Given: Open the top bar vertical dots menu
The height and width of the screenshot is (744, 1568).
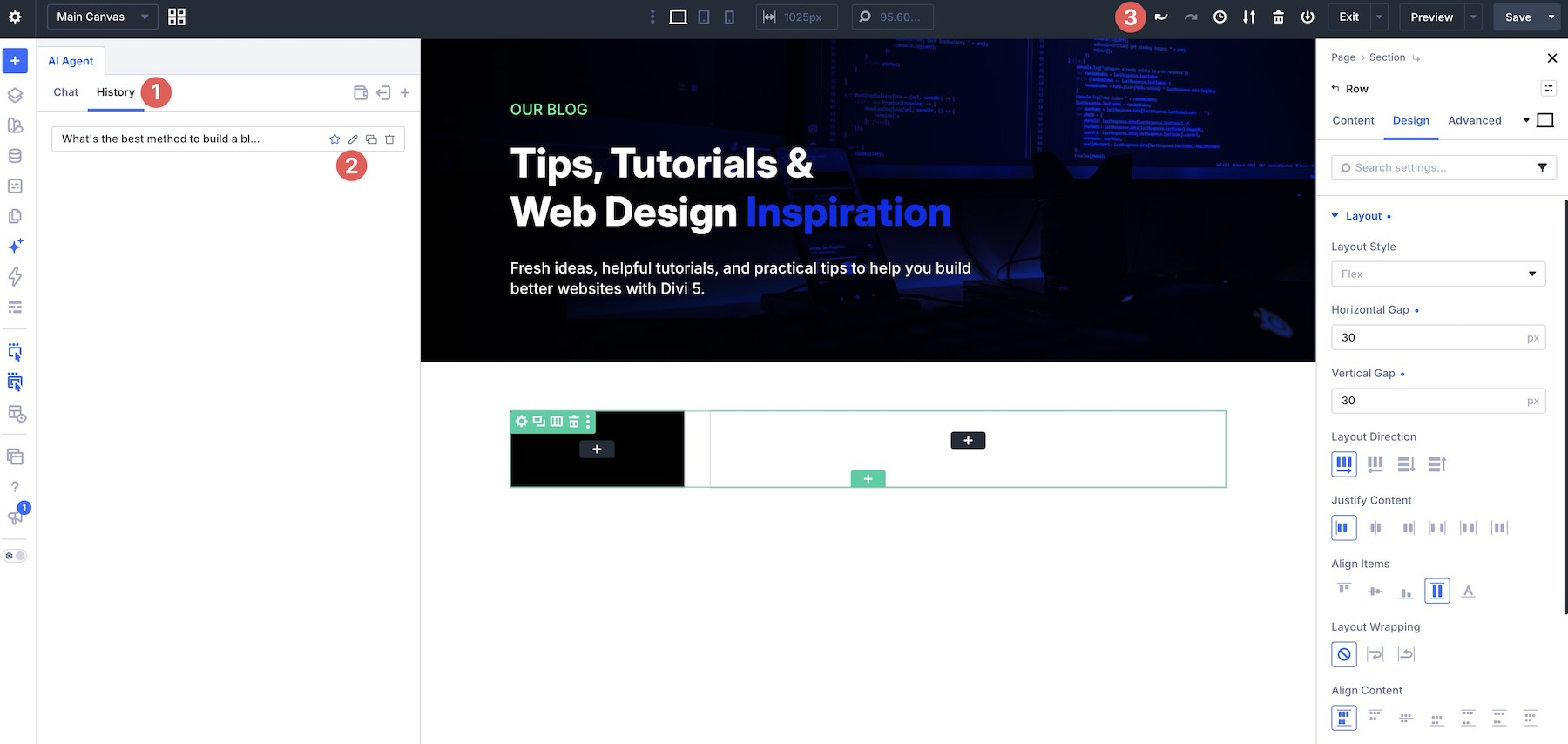Looking at the screenshot, I should click(652, 17).
